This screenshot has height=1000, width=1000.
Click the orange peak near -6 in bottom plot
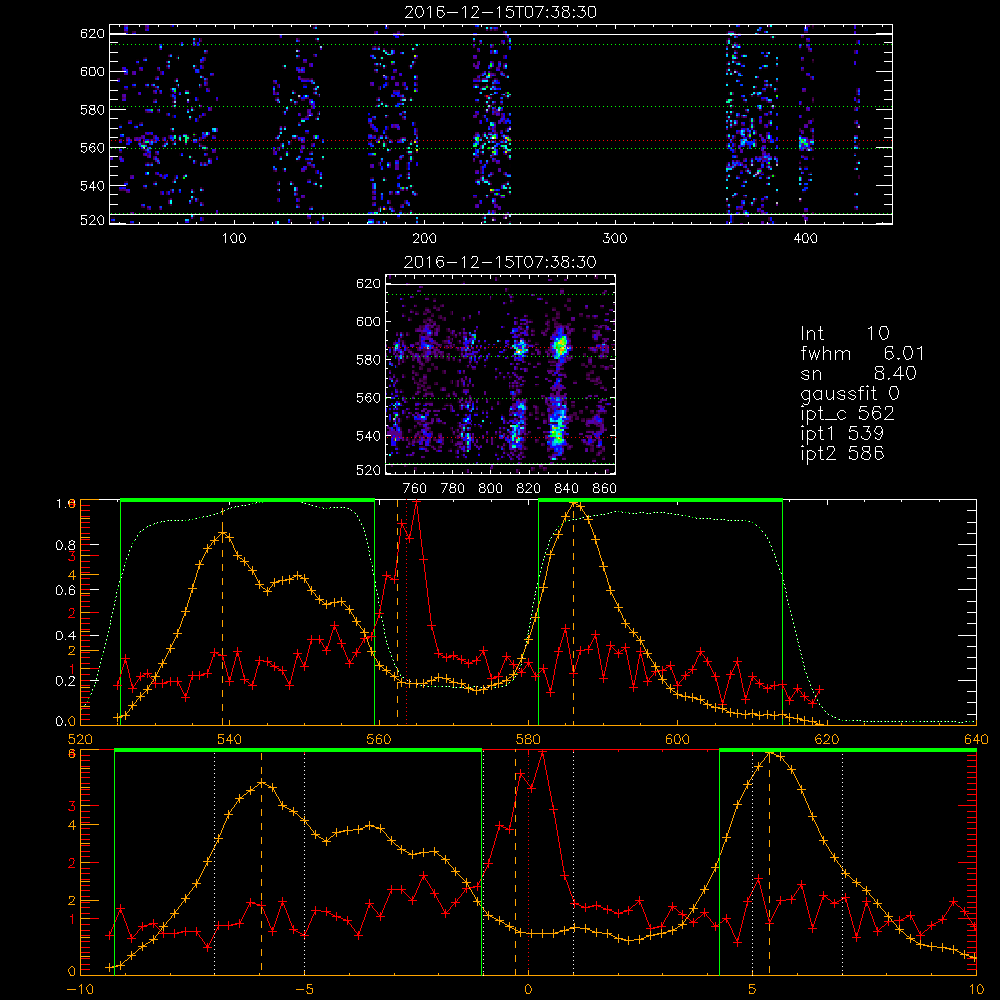point(261,783)
